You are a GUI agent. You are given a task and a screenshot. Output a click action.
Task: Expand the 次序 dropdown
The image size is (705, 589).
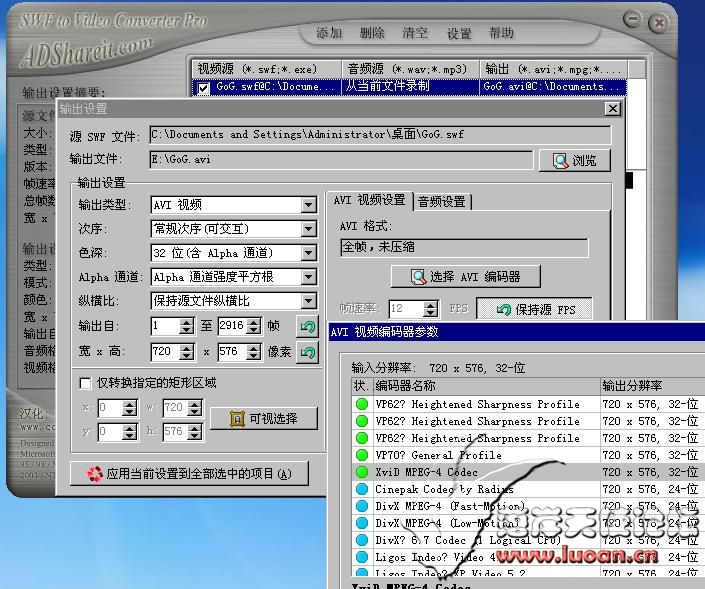[x=308, y=229]
